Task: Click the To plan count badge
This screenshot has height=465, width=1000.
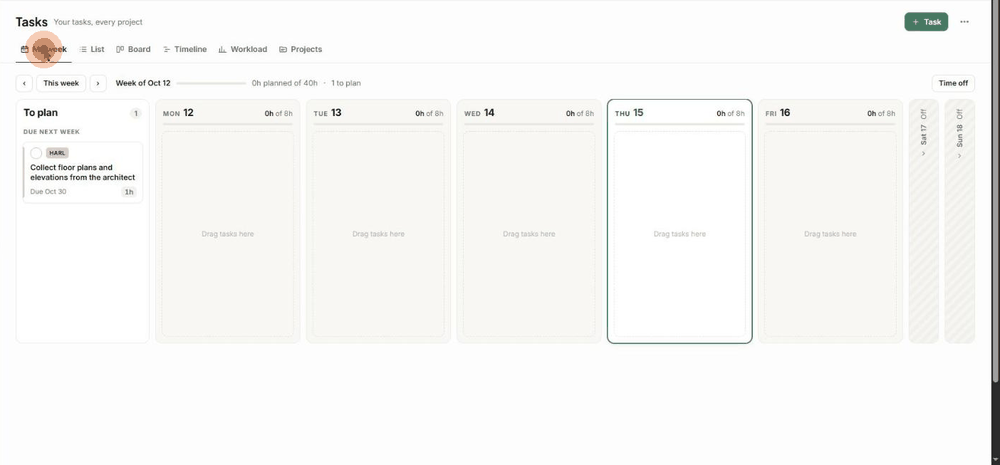Action: [135, 114]
